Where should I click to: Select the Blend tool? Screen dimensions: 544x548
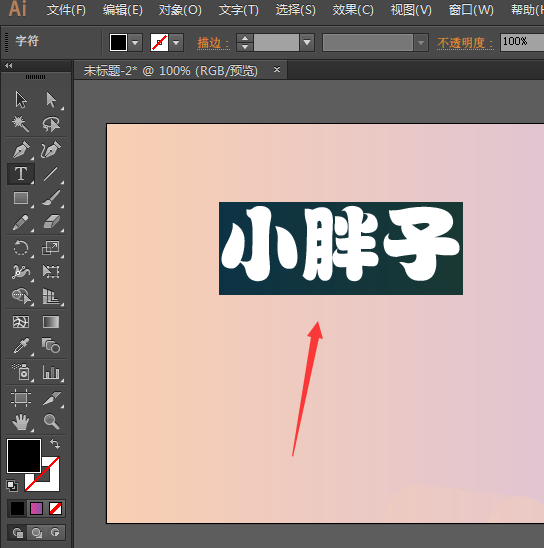(x=51, y=346)
